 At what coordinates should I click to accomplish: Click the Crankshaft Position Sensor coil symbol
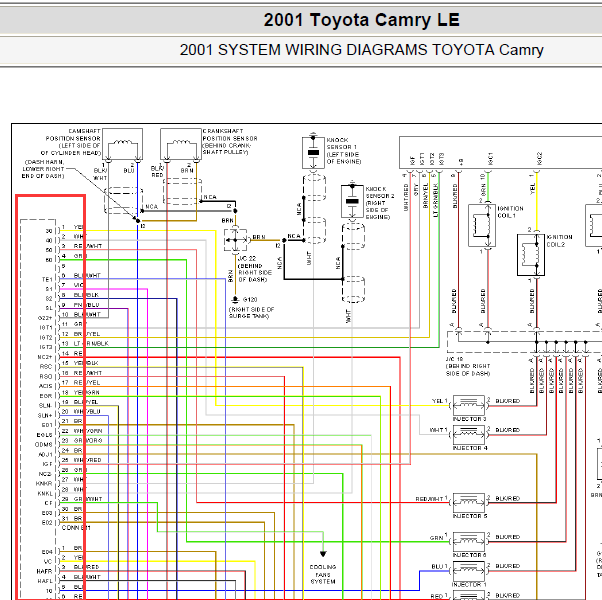(180, 144)
